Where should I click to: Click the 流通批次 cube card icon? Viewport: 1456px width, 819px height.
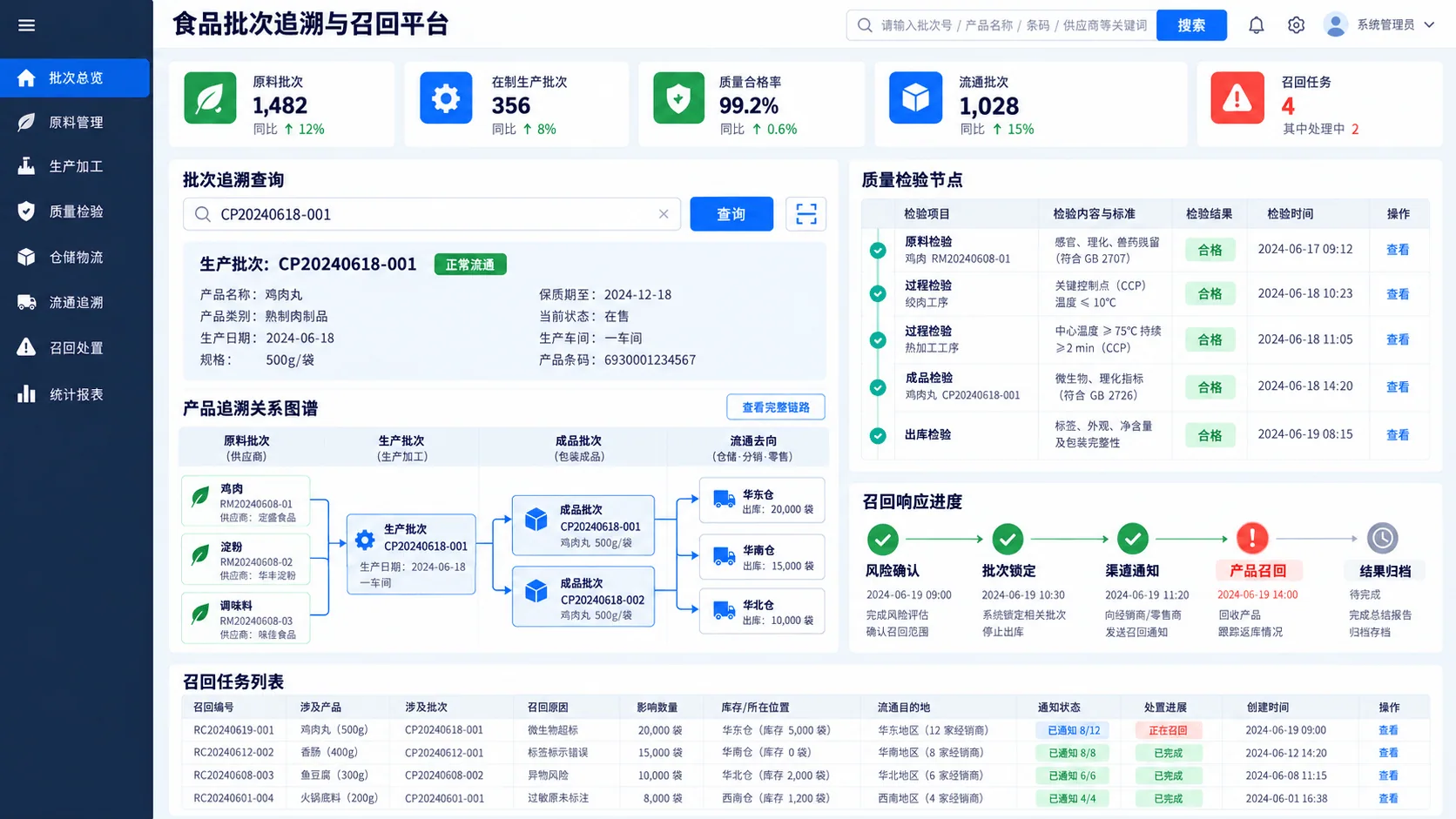915,97
